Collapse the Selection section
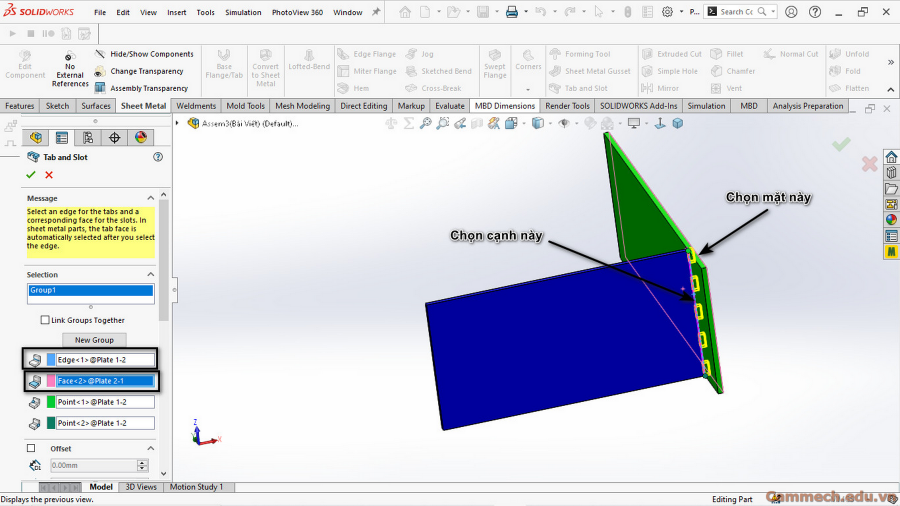 pyautogui.click(x=150, y=274)
